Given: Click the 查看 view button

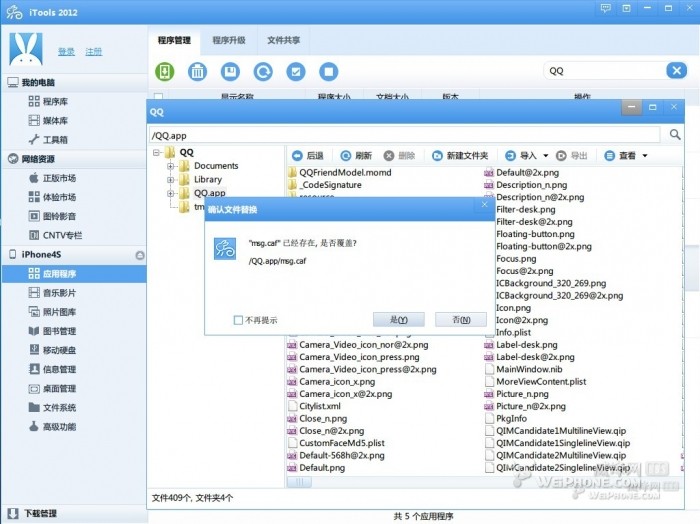Looking at the screenshot, I should (620, 155).
